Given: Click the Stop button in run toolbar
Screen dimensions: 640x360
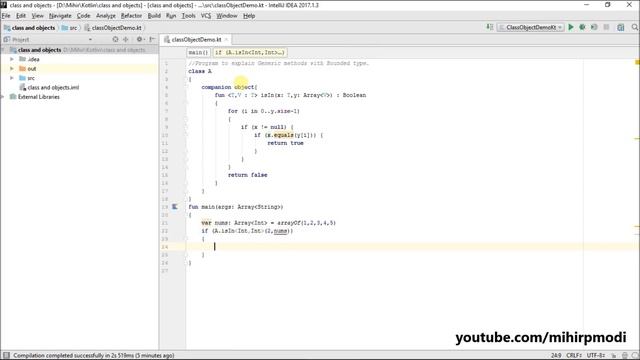Looking at the screenshot, I should [607, 27].
